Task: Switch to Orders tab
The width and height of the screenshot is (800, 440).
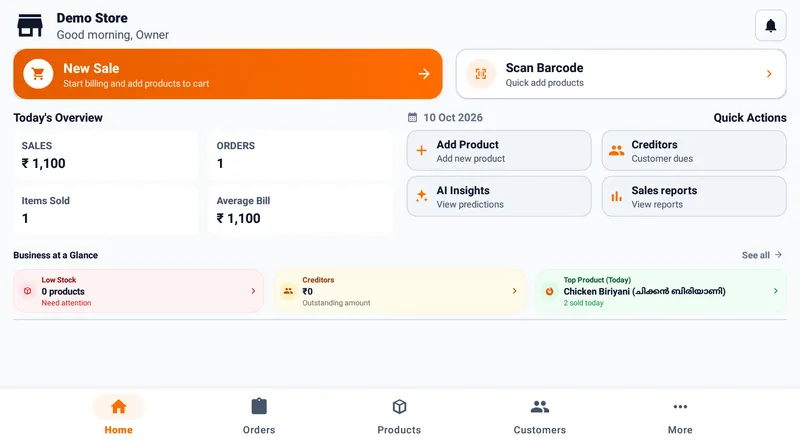Action: 259,416
